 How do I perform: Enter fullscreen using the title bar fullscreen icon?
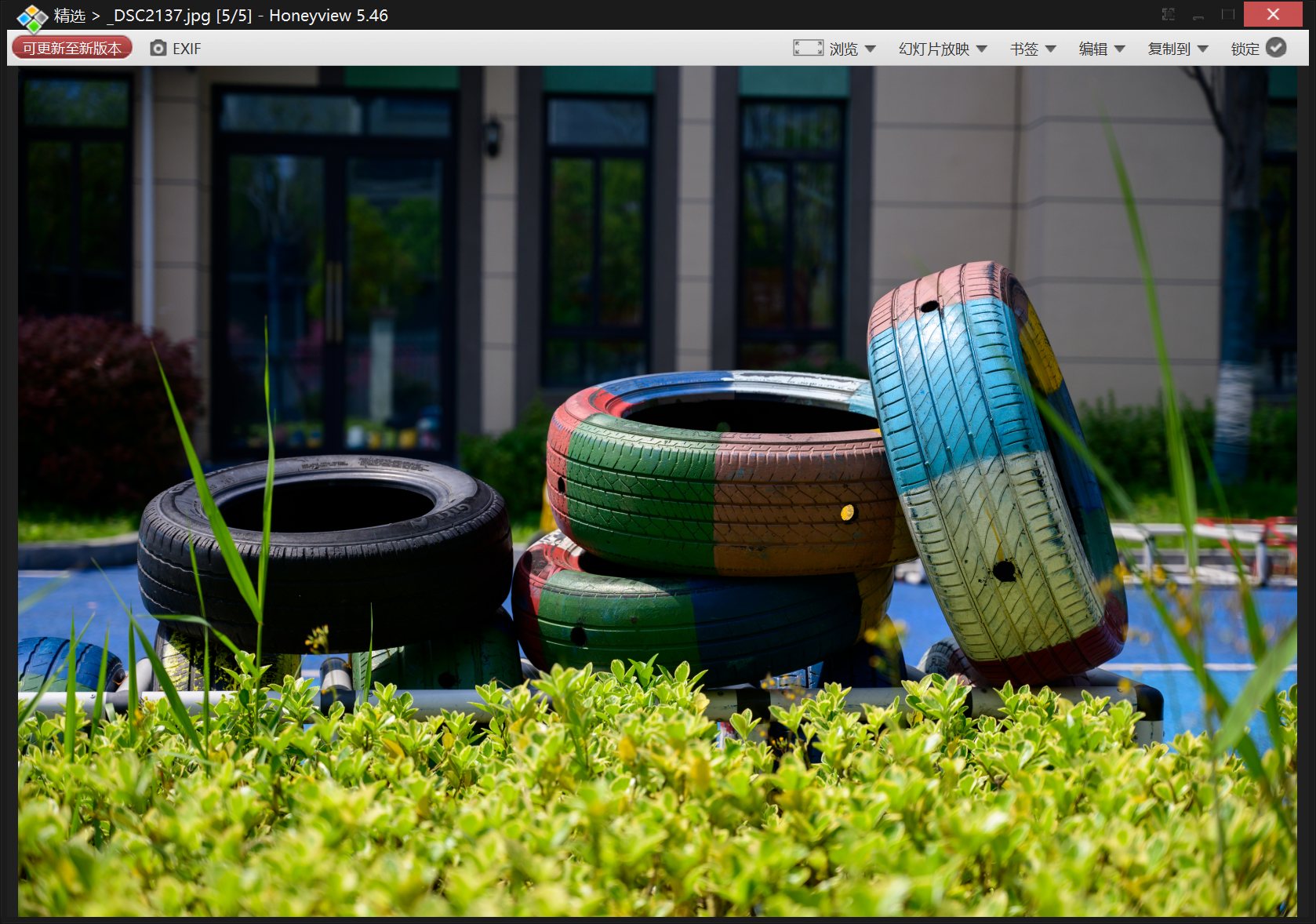(1169, 14)
